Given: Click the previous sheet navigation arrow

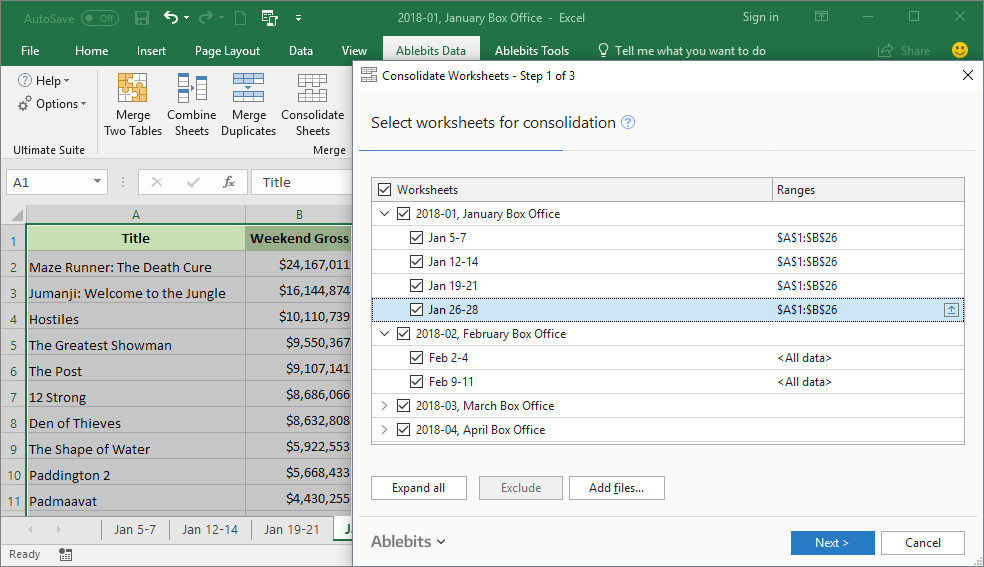Looking at the screenshot, I should (x=30, y=530).
